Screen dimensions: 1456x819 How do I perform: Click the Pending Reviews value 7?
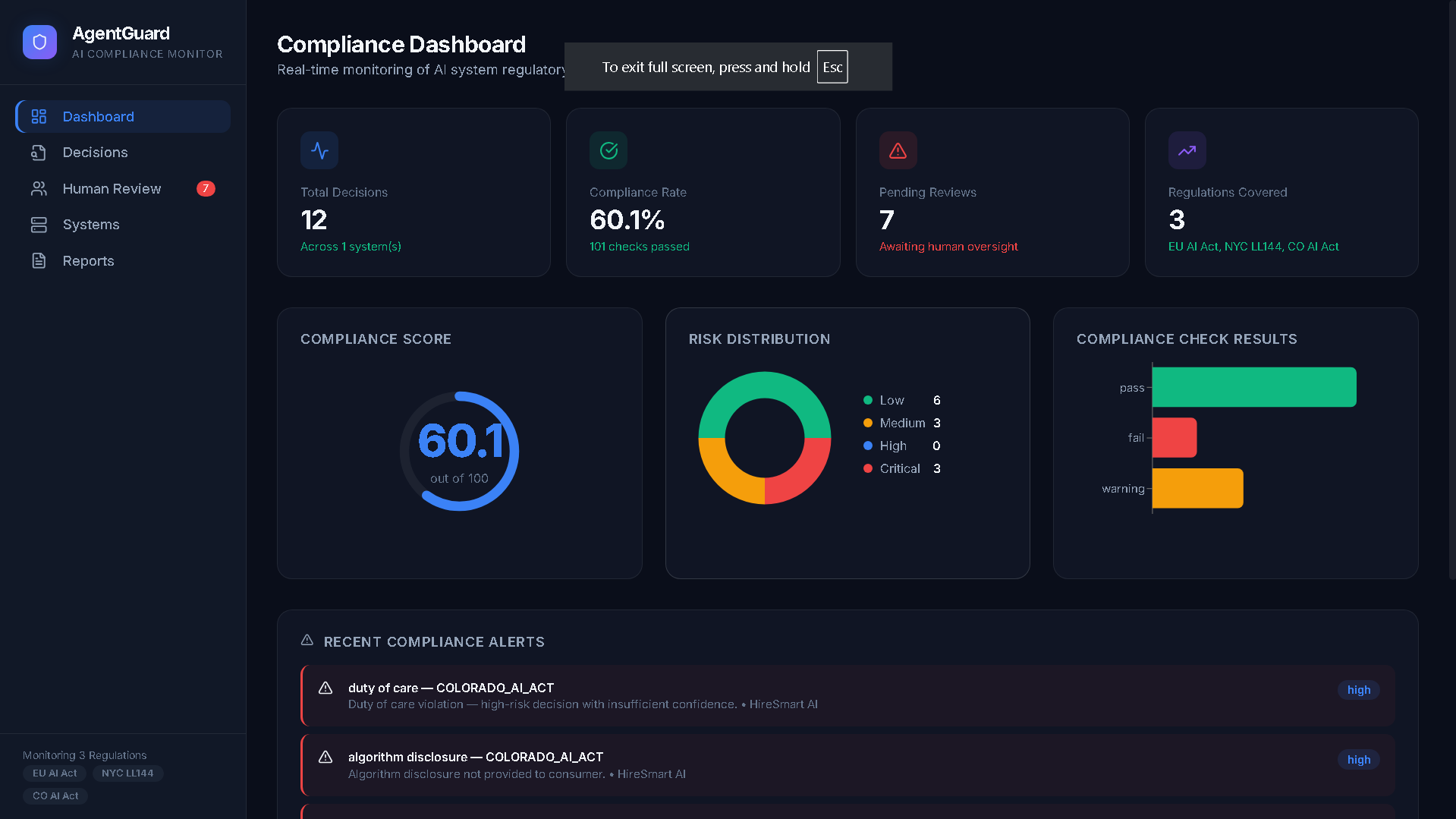click(887, 220)
